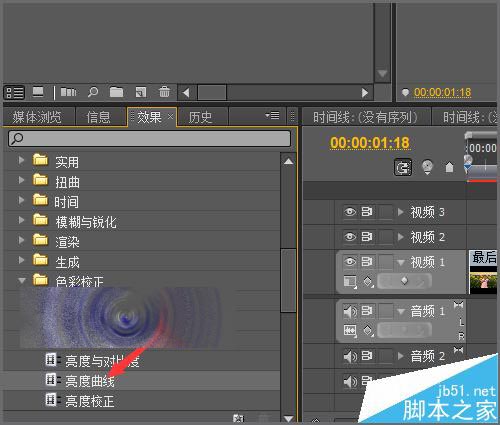Image resolution: width=500 pixels, height=425 pixels.
Task: Click the new item icon
Action: click(x=141, y=92)
